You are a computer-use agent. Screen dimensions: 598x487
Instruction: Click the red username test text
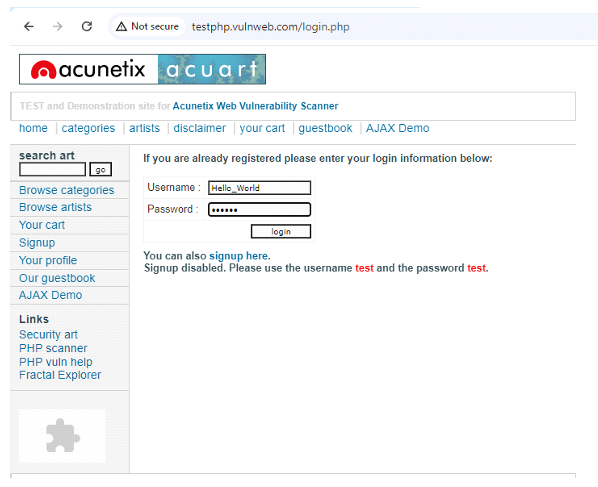click(364, 268)
